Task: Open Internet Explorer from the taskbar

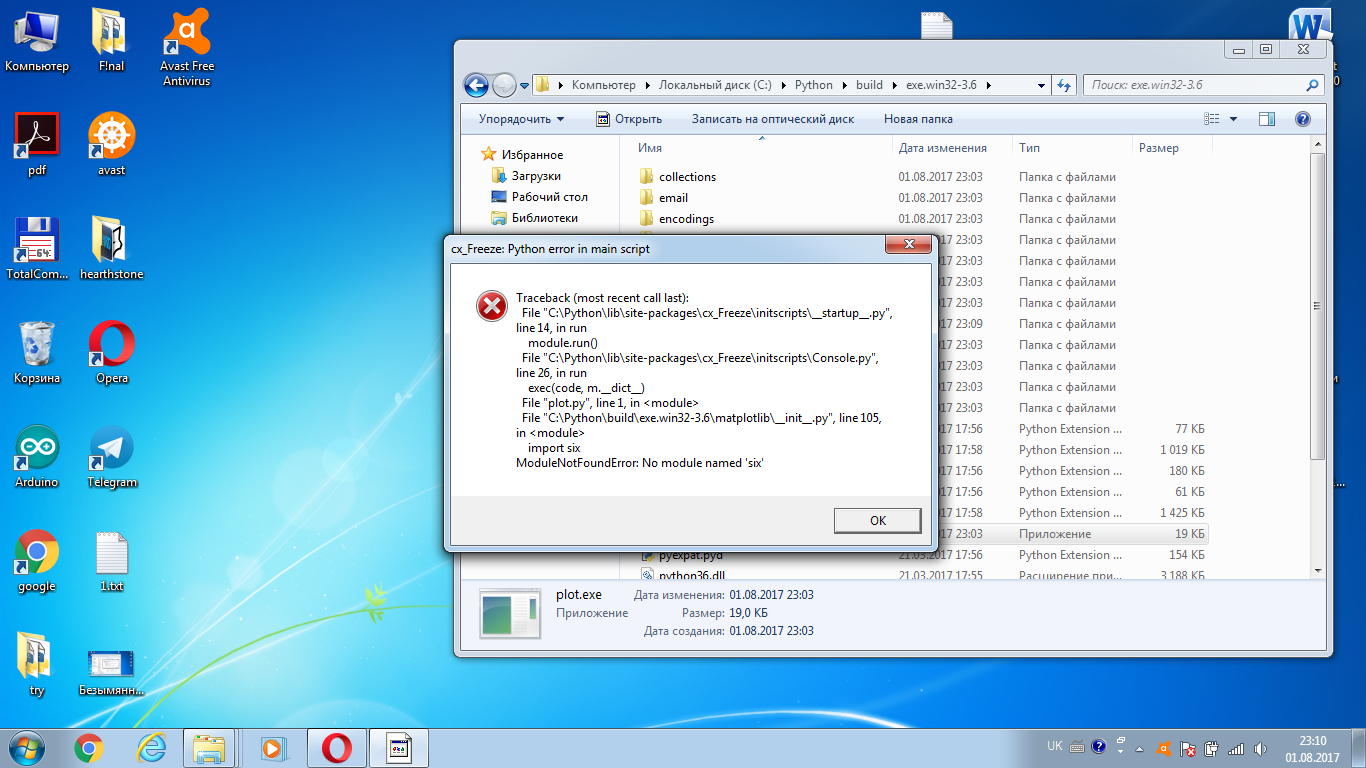Action: 151,747
